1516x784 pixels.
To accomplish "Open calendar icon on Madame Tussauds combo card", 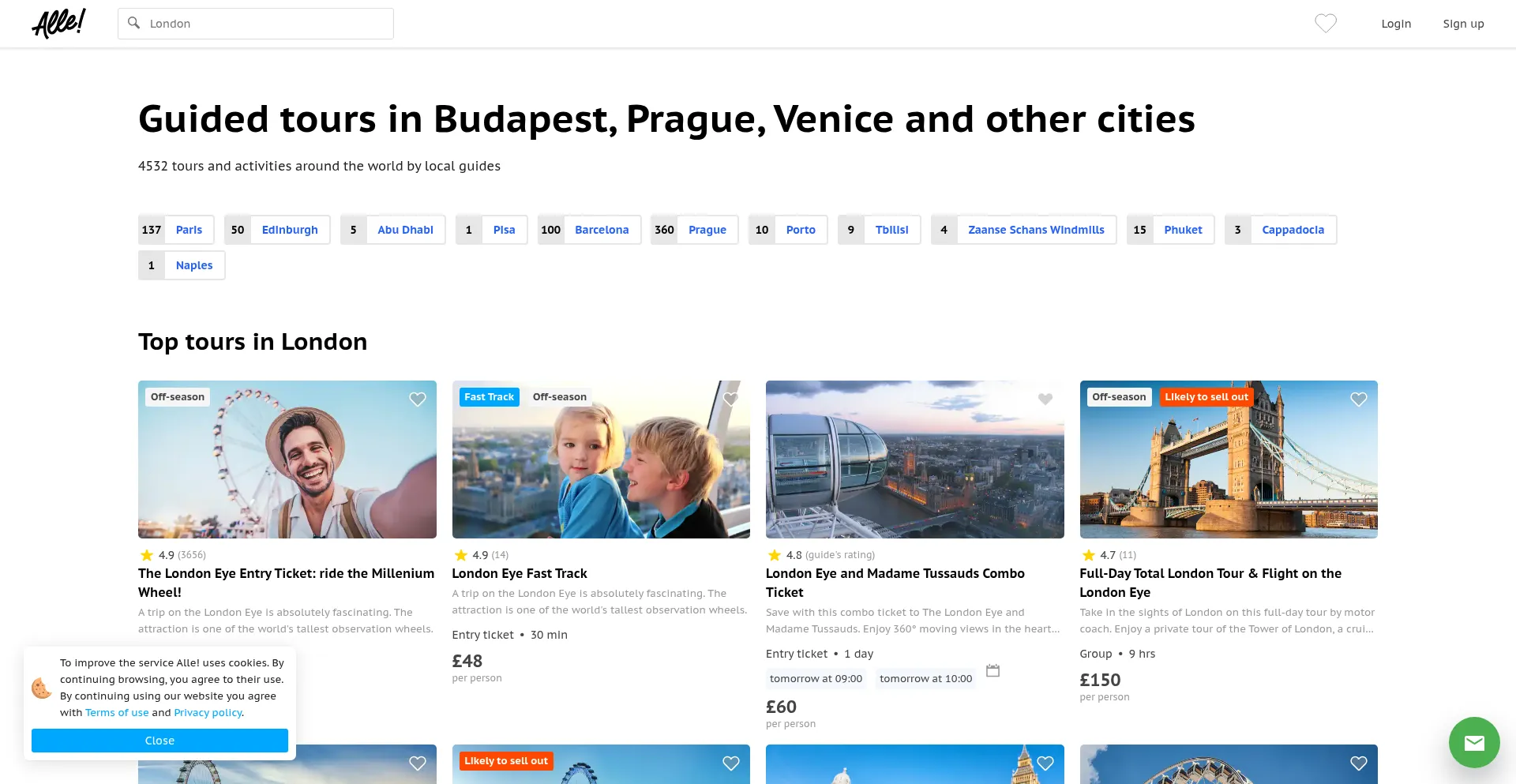I will 993,670.
